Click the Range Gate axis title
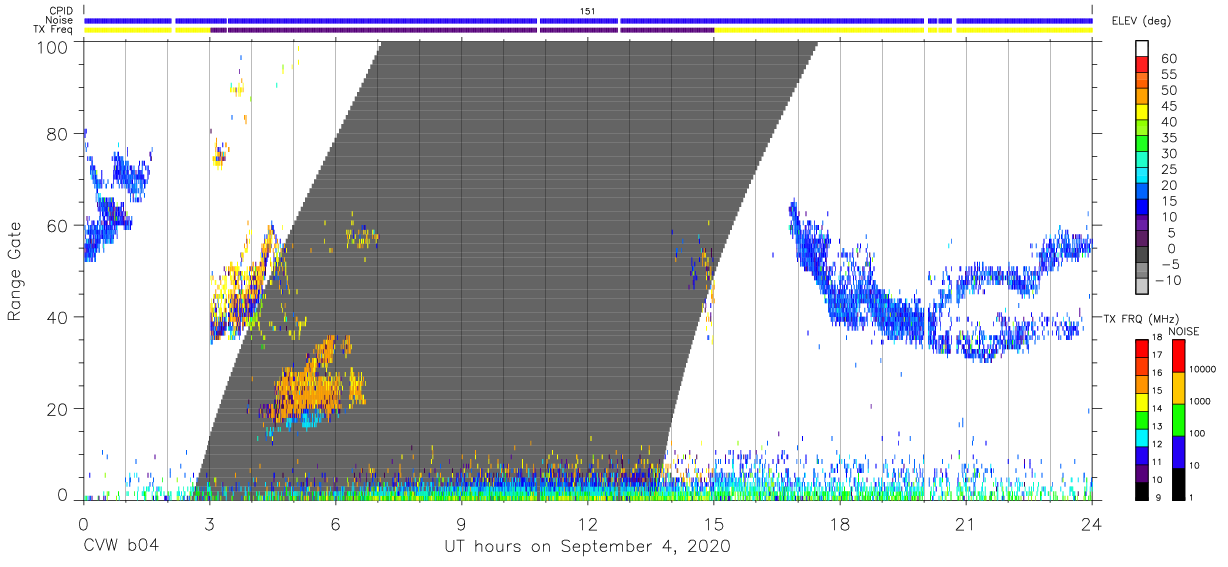 [x=15, y=271]
